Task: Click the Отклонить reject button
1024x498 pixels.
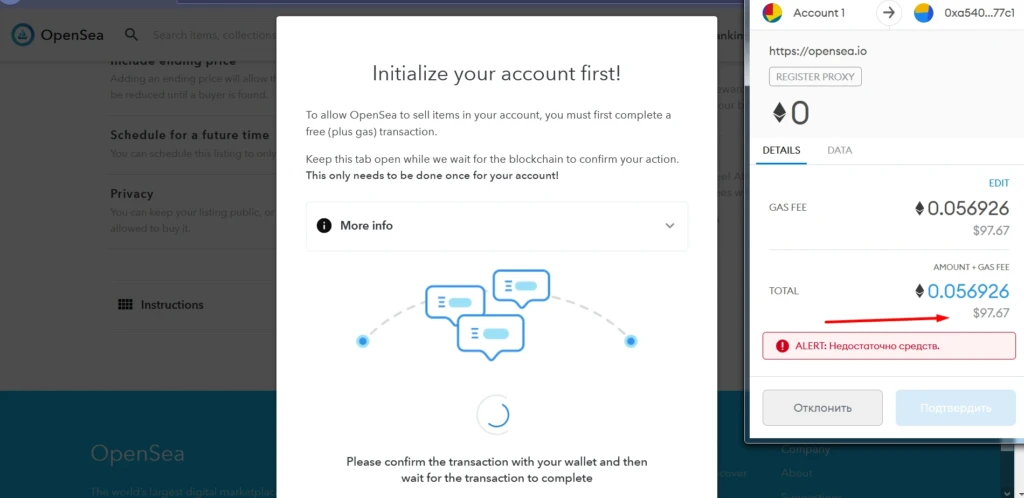Action: coord(822,408)
